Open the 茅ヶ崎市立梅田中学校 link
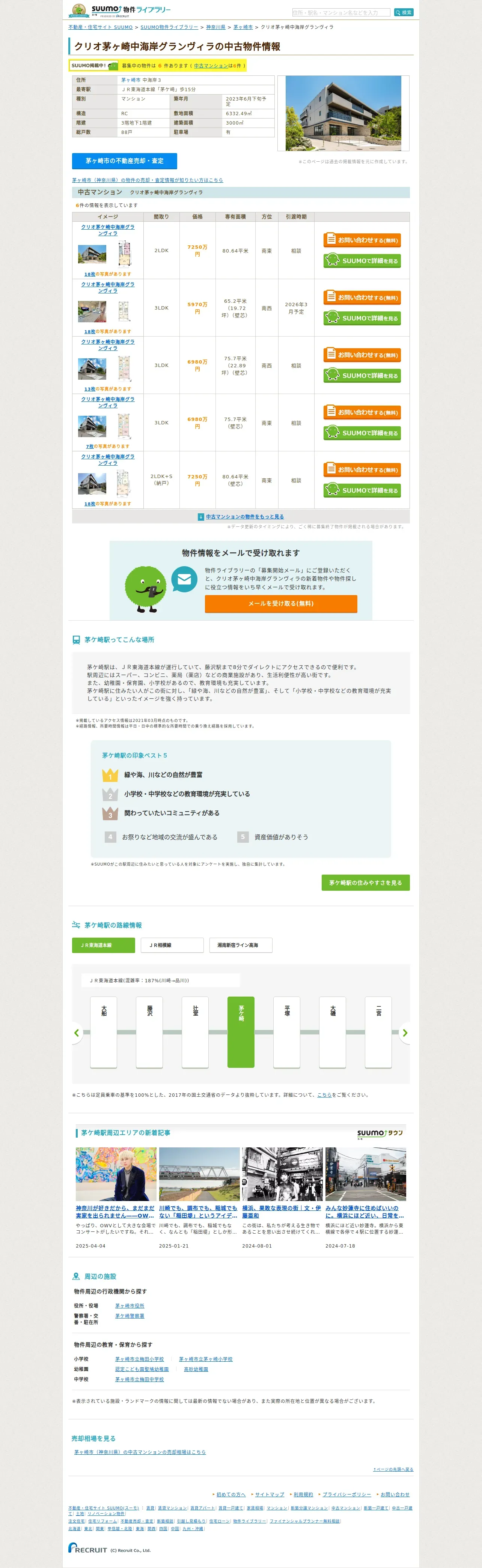 (140, 1380)
